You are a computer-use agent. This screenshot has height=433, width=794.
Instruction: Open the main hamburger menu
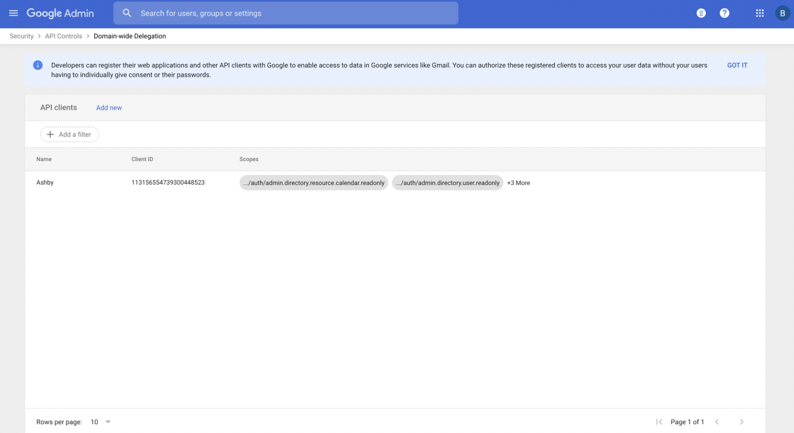14,13
